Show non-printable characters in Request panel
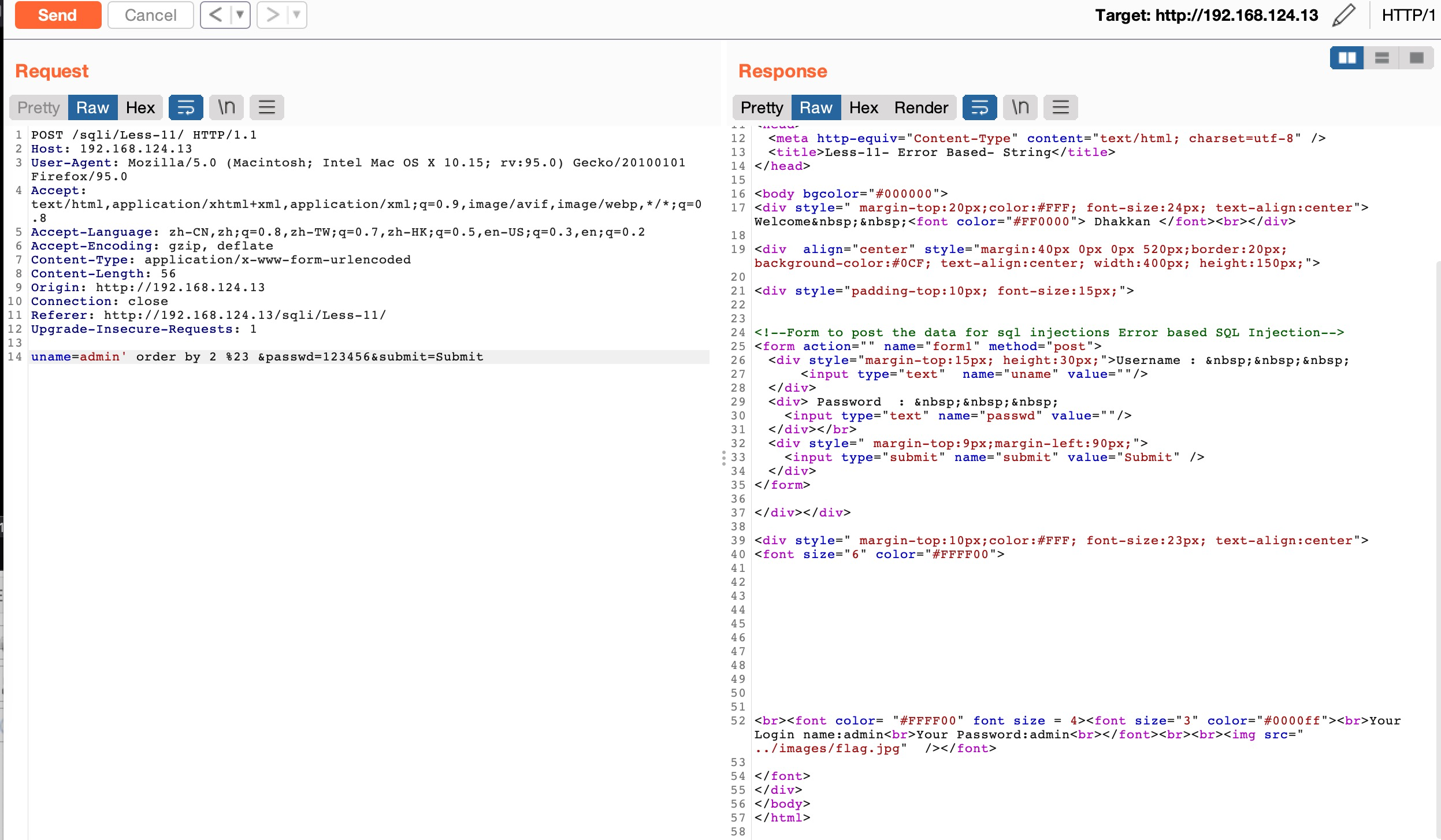The height and width of the screenshot is (840, 1441). 226,107
